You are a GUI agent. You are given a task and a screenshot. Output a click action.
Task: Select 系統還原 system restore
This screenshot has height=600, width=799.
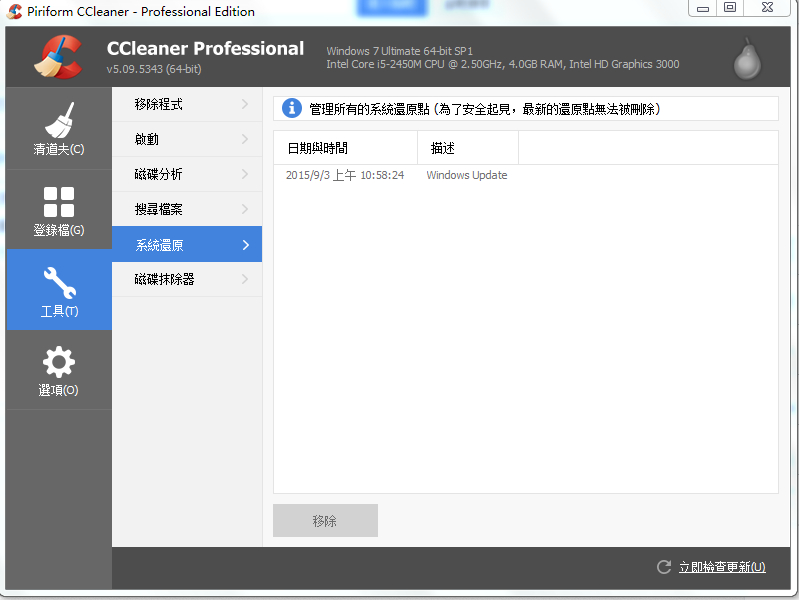click(x=187, y=244)
